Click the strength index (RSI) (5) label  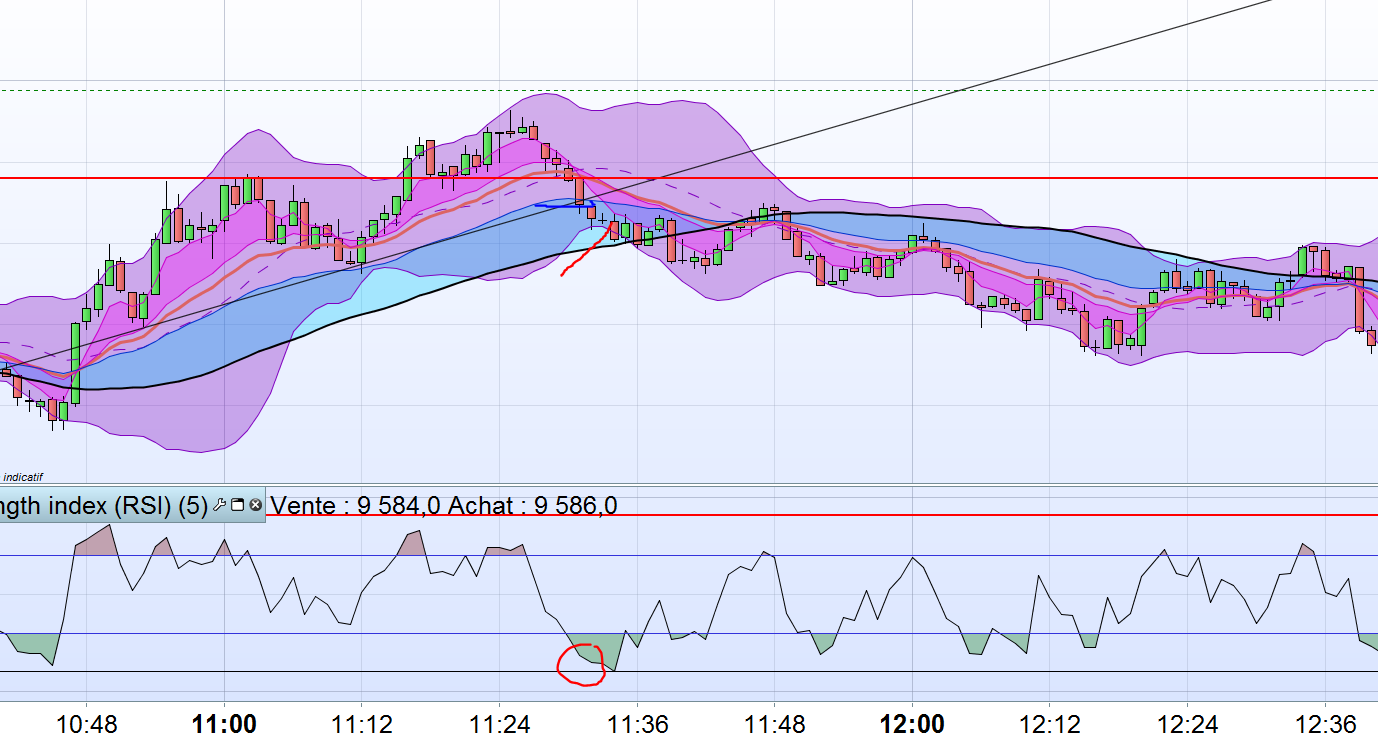(104, 506)
